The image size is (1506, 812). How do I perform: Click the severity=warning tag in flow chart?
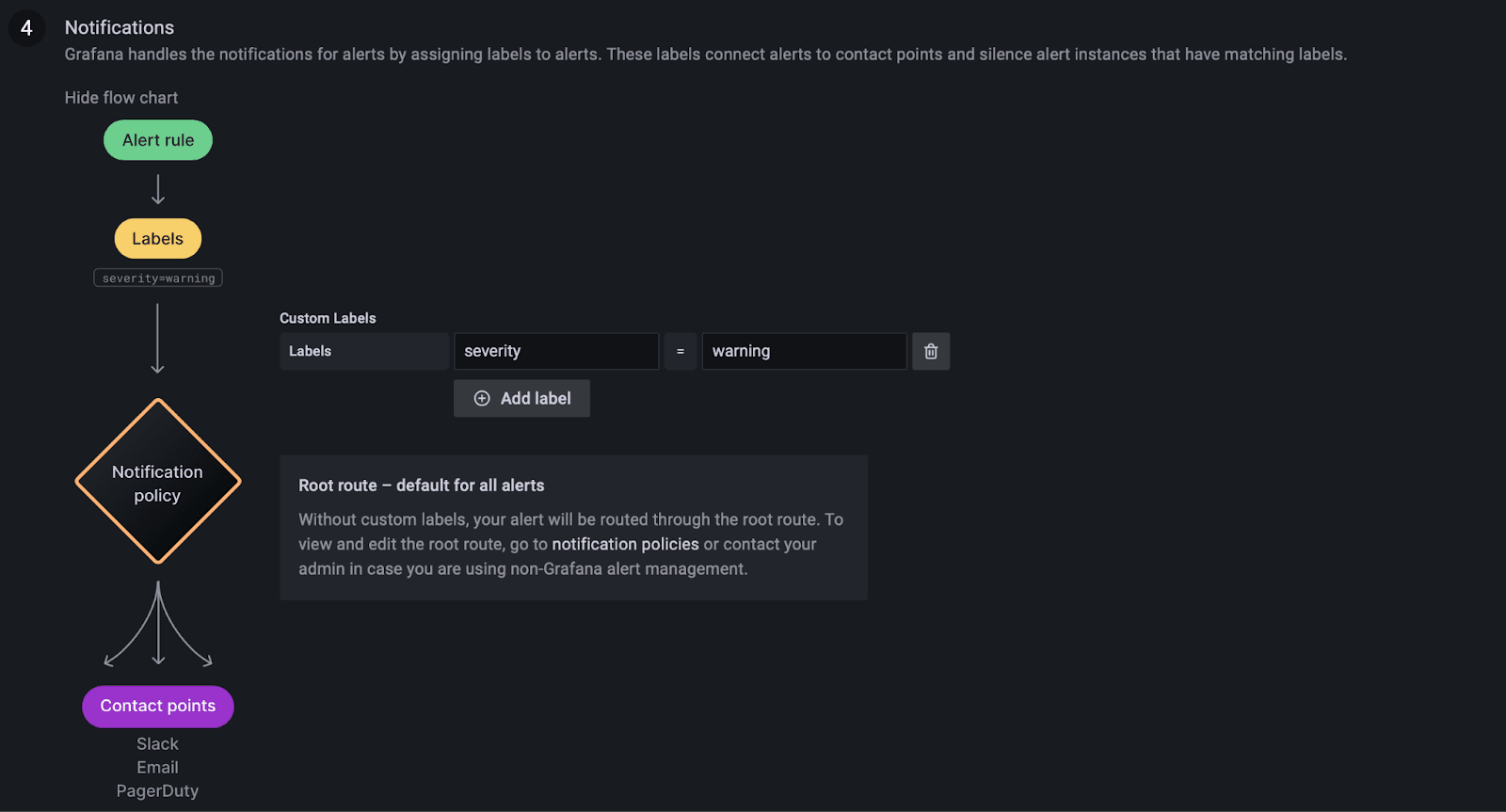(x=158, y=279)
